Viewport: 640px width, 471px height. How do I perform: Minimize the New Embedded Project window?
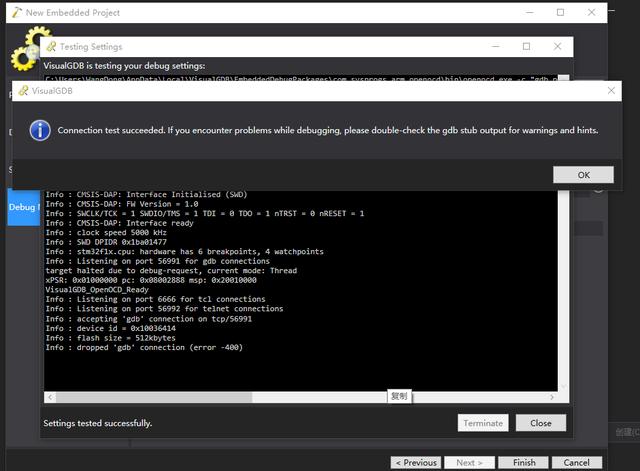[530, 13]
